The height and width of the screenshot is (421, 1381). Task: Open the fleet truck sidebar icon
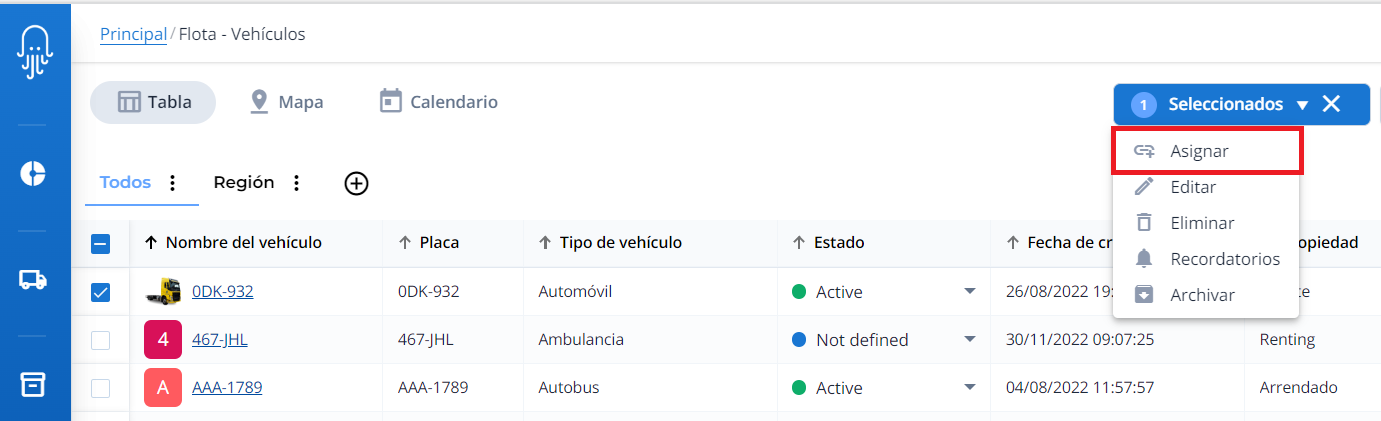(x=33, y=280)
